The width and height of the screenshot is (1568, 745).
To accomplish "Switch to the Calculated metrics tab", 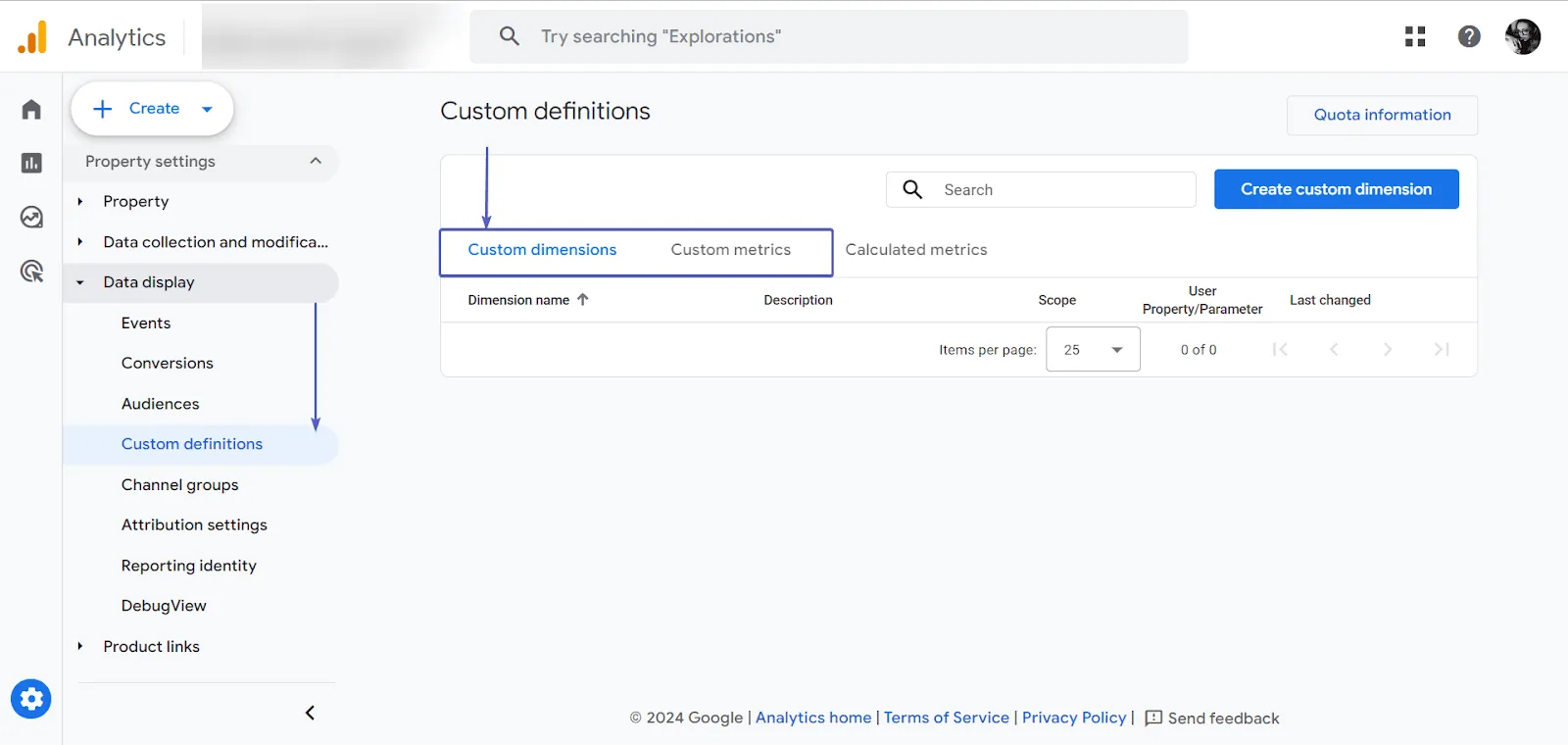I will coord(915,250).
